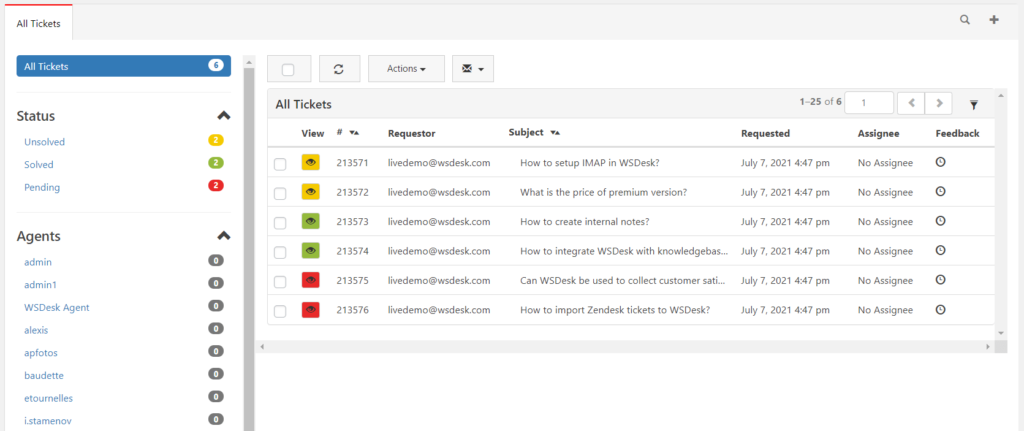This screenshot has height=431, width=1024.
Task: Go to next page arrow
Action: (x=939, y=103)
